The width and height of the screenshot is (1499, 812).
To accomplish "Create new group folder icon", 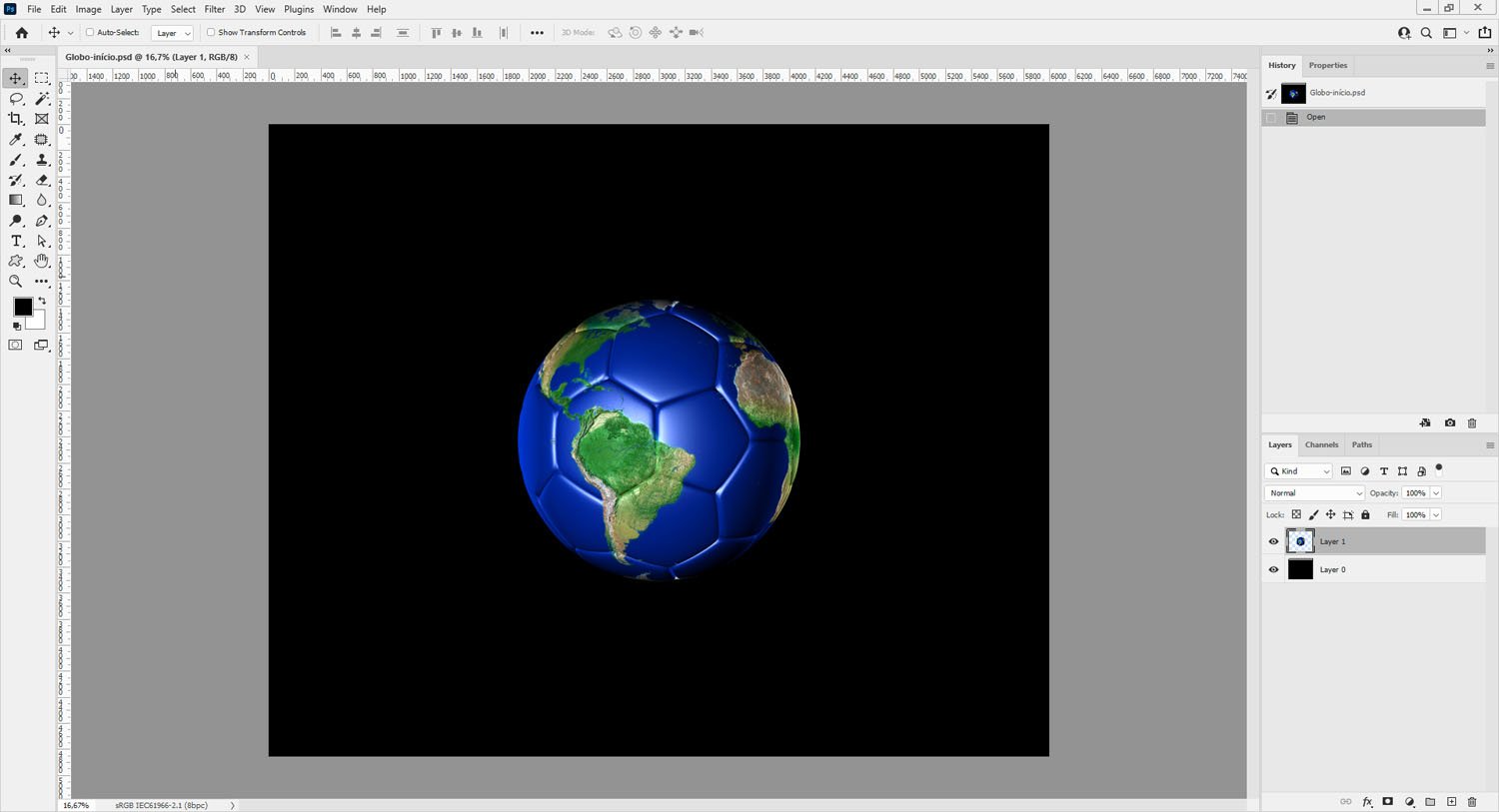I will point(1430,802).
